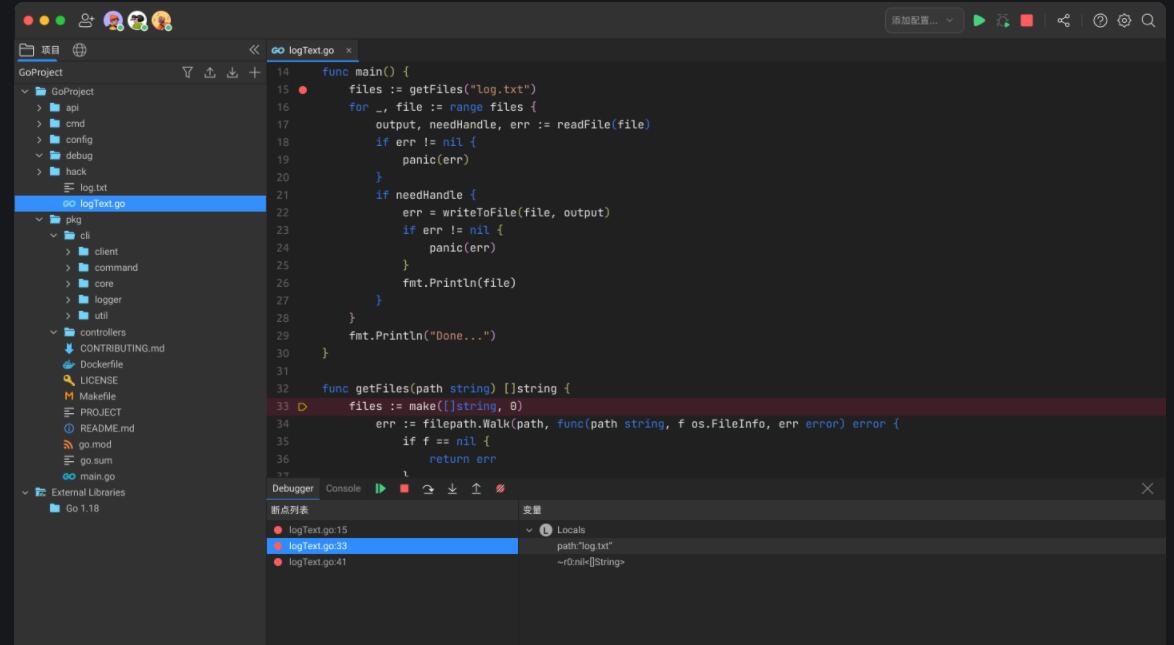Click the Step Out debugger icon
Screen dimensions: 1174x645
[476, 489]
